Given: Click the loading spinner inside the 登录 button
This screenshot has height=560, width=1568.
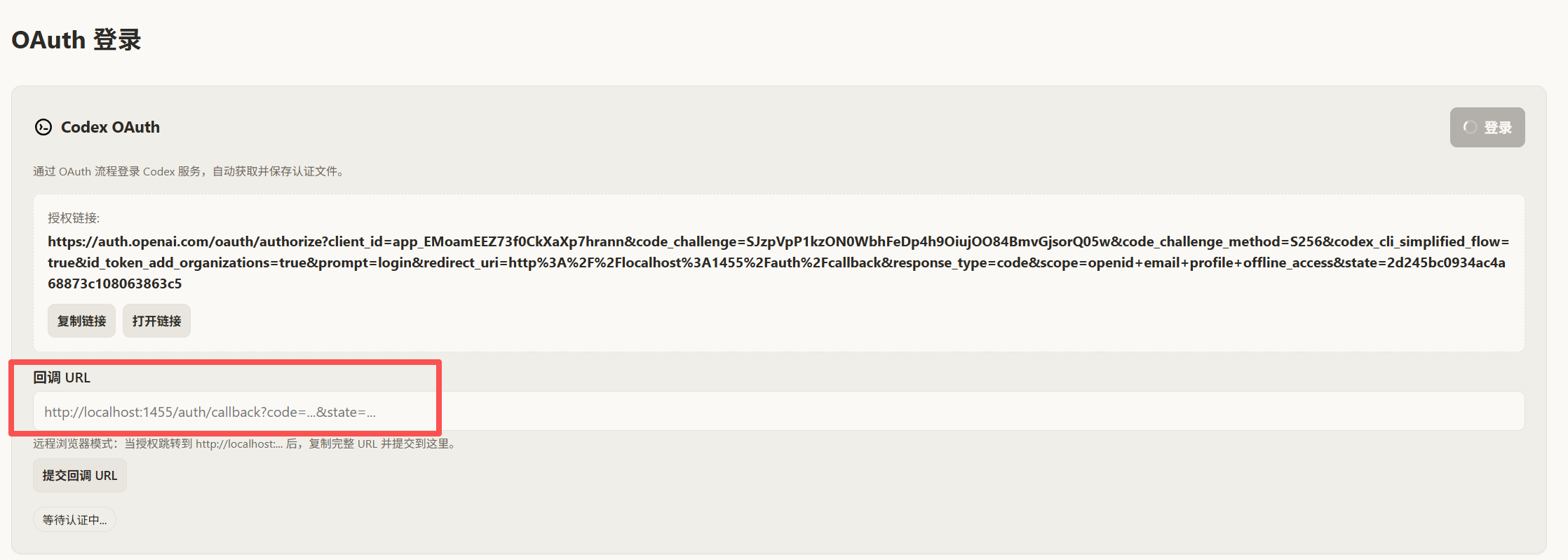Looking at the screenshot, I should point(1470,127).
